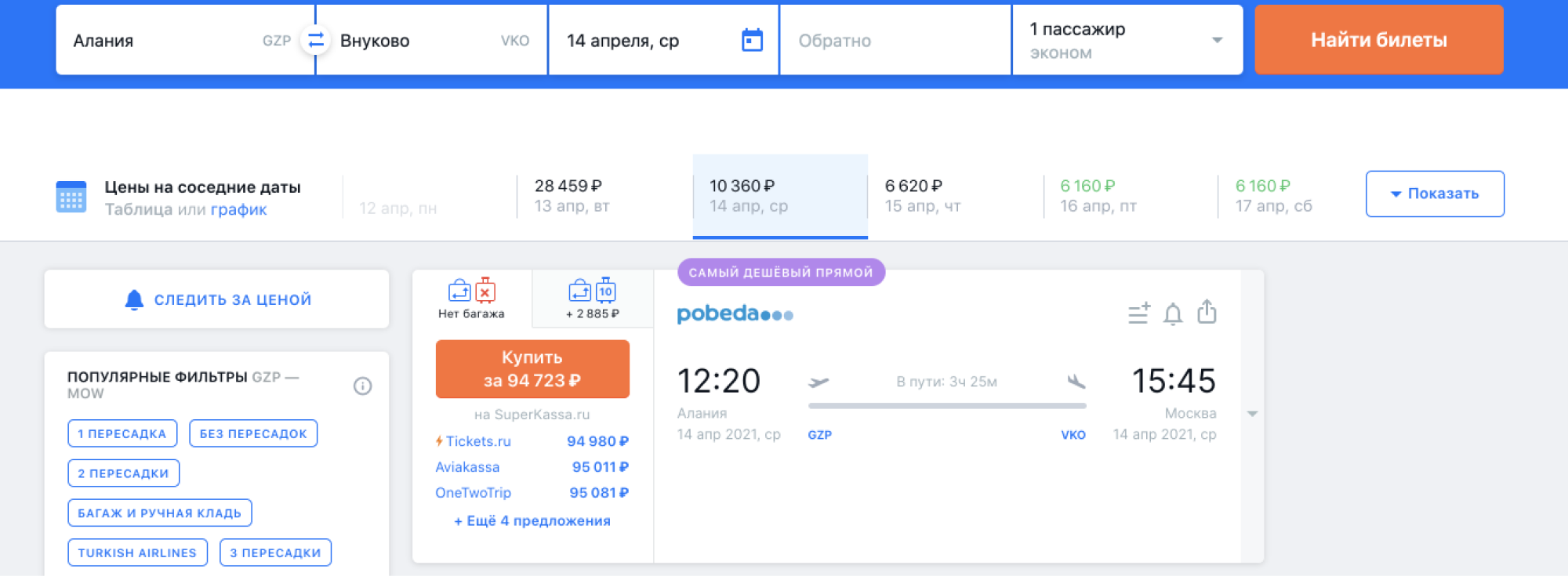Click the price calendar table icon

(71, 197)
